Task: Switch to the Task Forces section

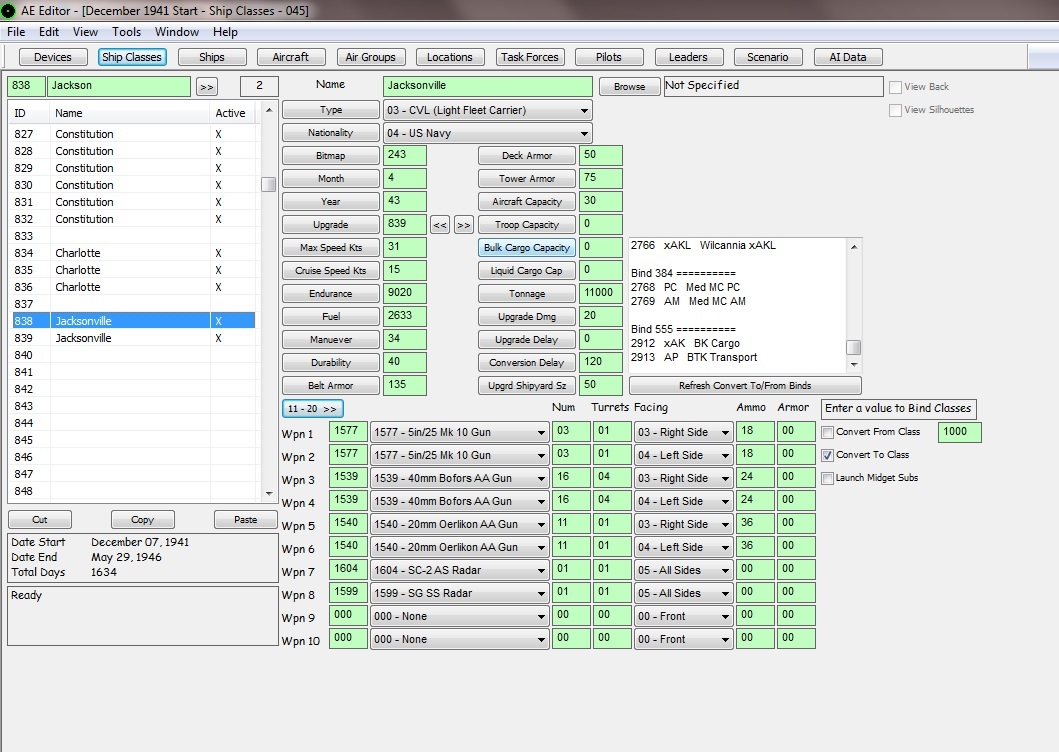Action: [x=530, y=57]
